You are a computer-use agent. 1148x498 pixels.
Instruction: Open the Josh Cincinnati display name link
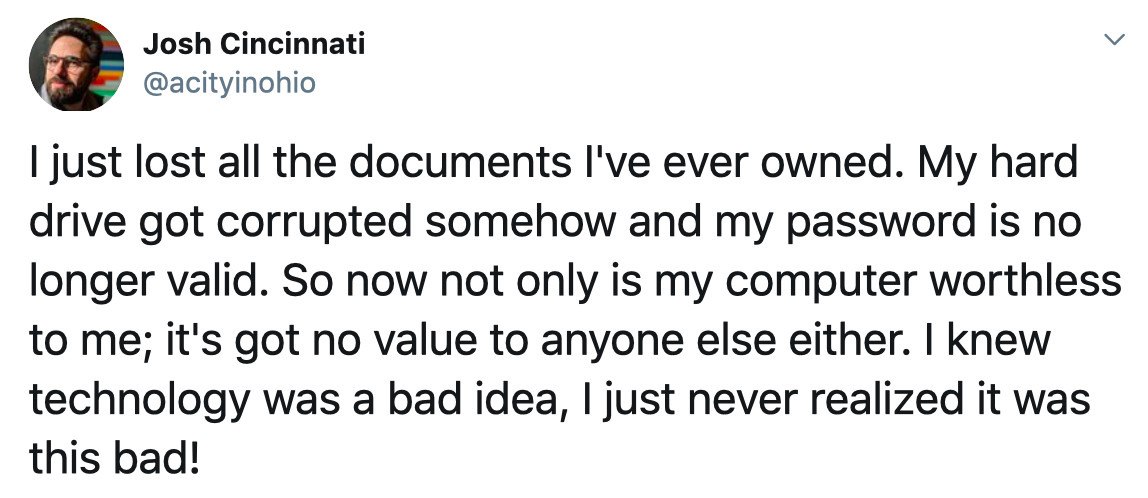[254, 44]
